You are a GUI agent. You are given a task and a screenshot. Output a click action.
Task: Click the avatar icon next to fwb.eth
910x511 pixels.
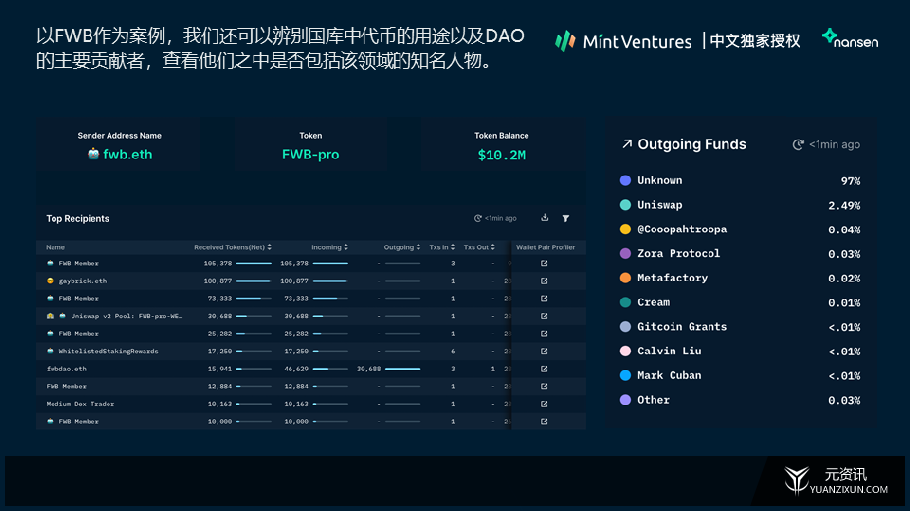[93, 154]
